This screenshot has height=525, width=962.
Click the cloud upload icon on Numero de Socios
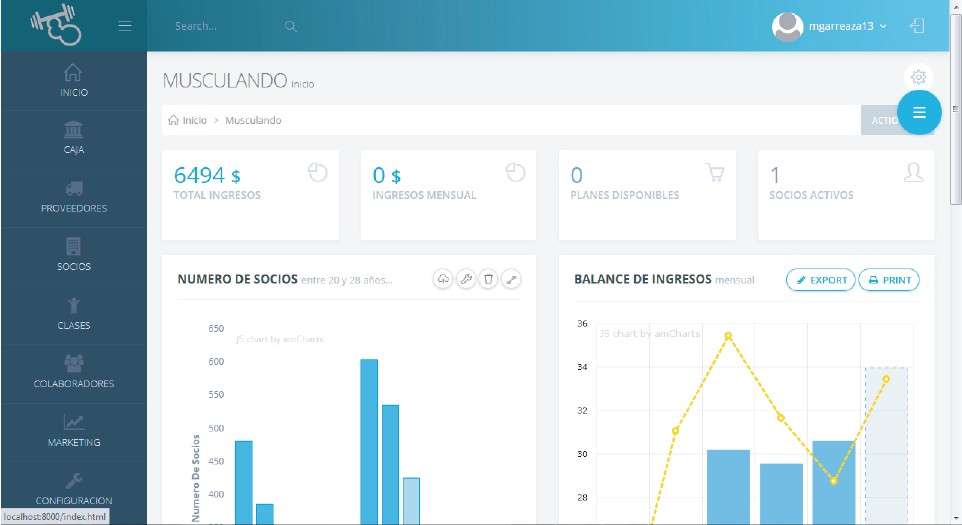443,279
